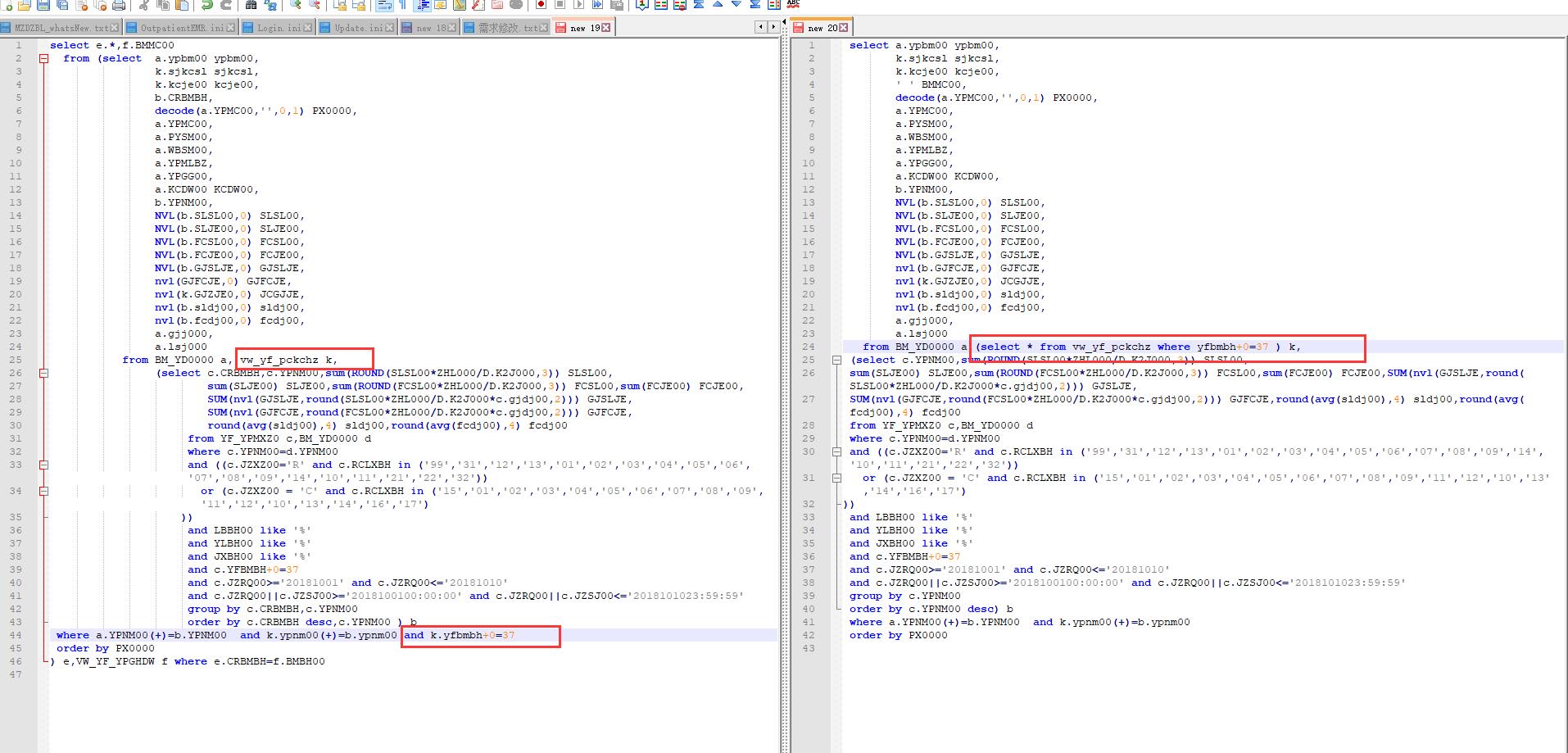This screenshot has width=1568, height=753.
Task: Click the Undo green arrow icon
Action: [x=206, y=5]
